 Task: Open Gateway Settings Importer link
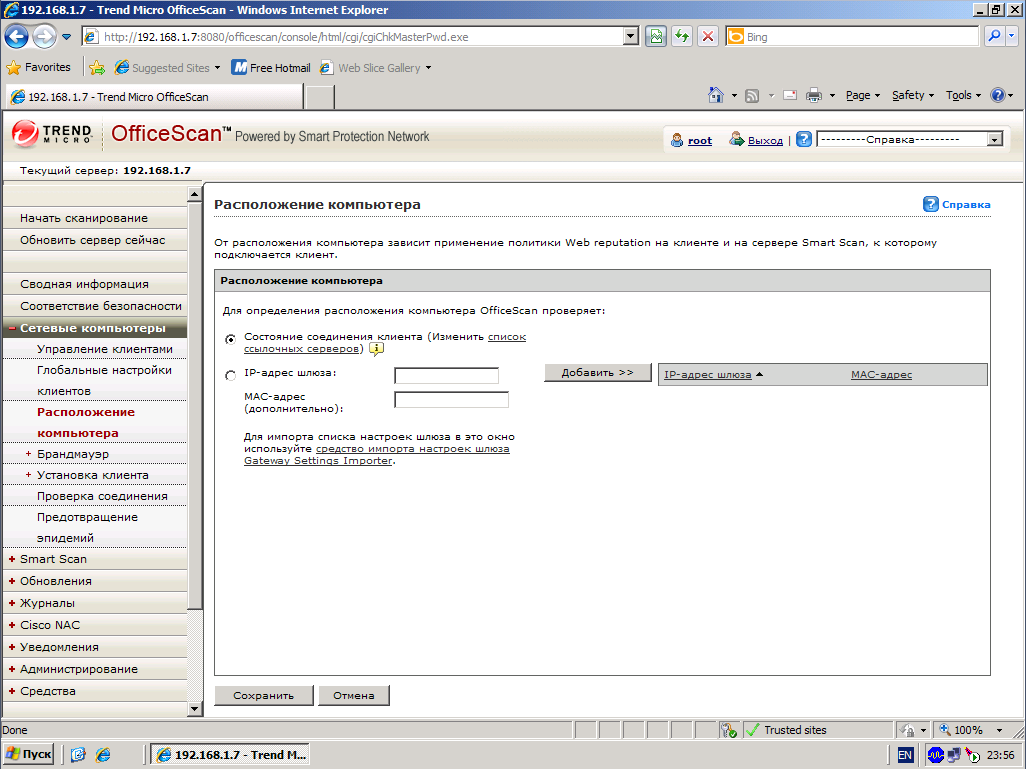click(376, 455)
